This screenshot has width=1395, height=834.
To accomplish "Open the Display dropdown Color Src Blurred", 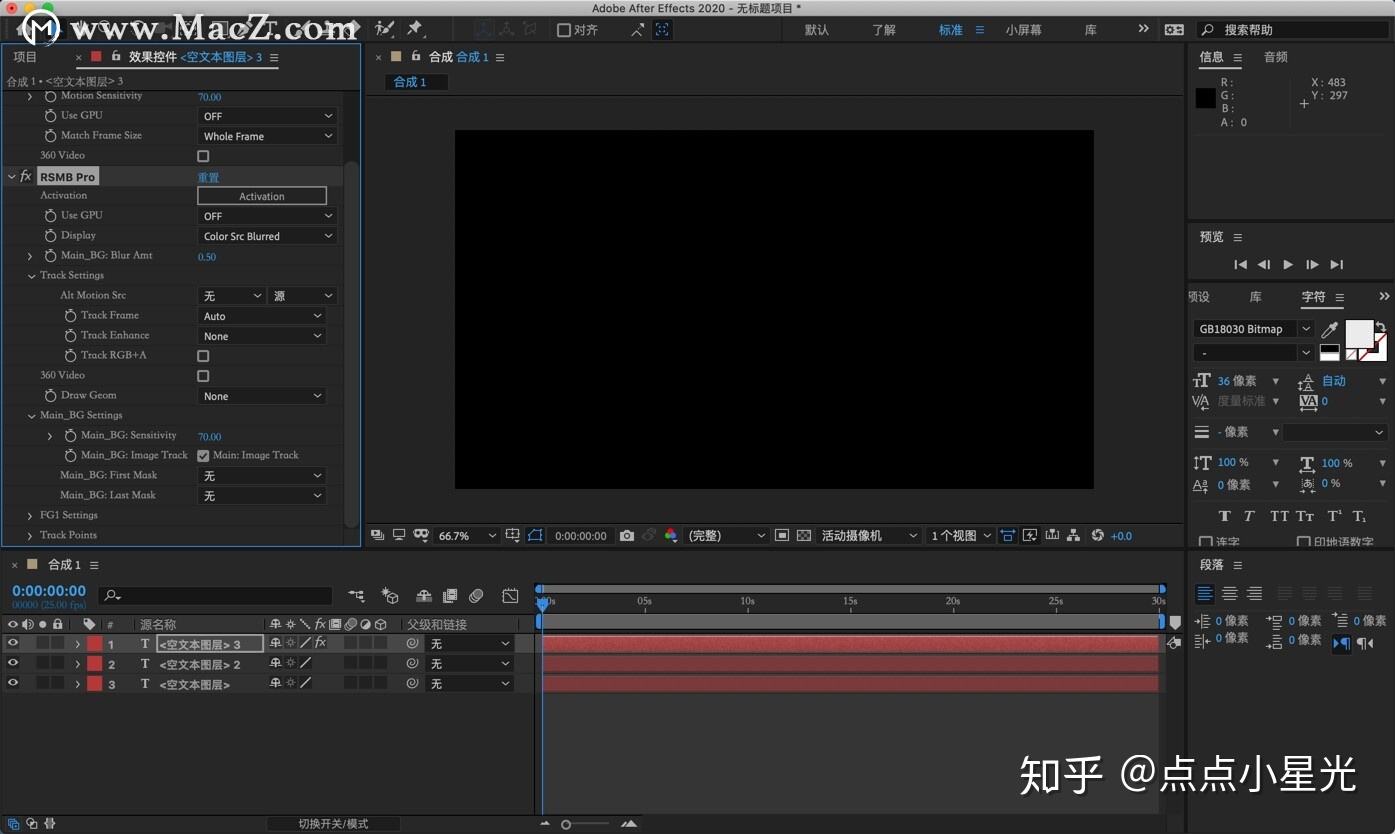I will point(267,236).
